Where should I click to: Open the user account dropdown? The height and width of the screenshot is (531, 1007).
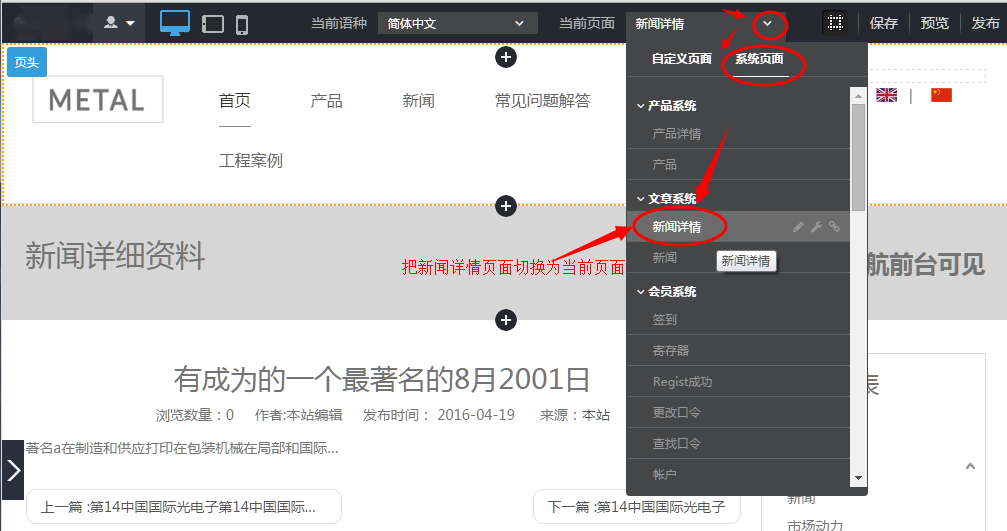(x=120, y=23)
